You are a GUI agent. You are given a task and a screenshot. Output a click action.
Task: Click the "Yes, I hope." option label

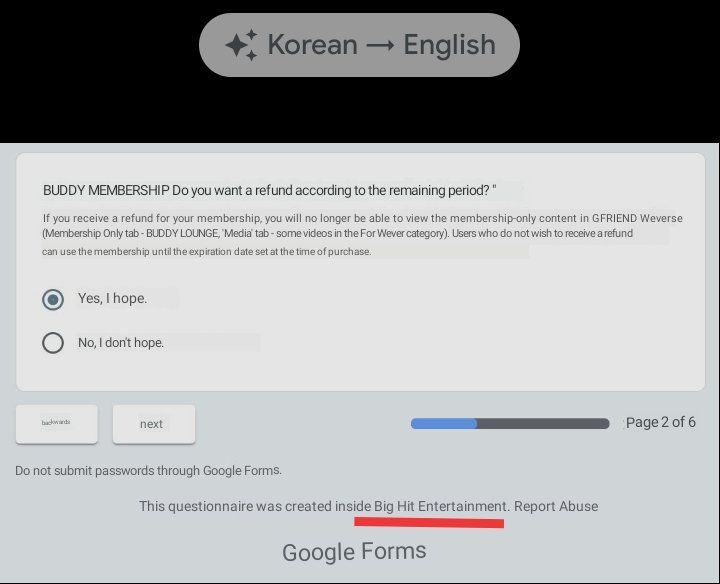coord(112,299)
